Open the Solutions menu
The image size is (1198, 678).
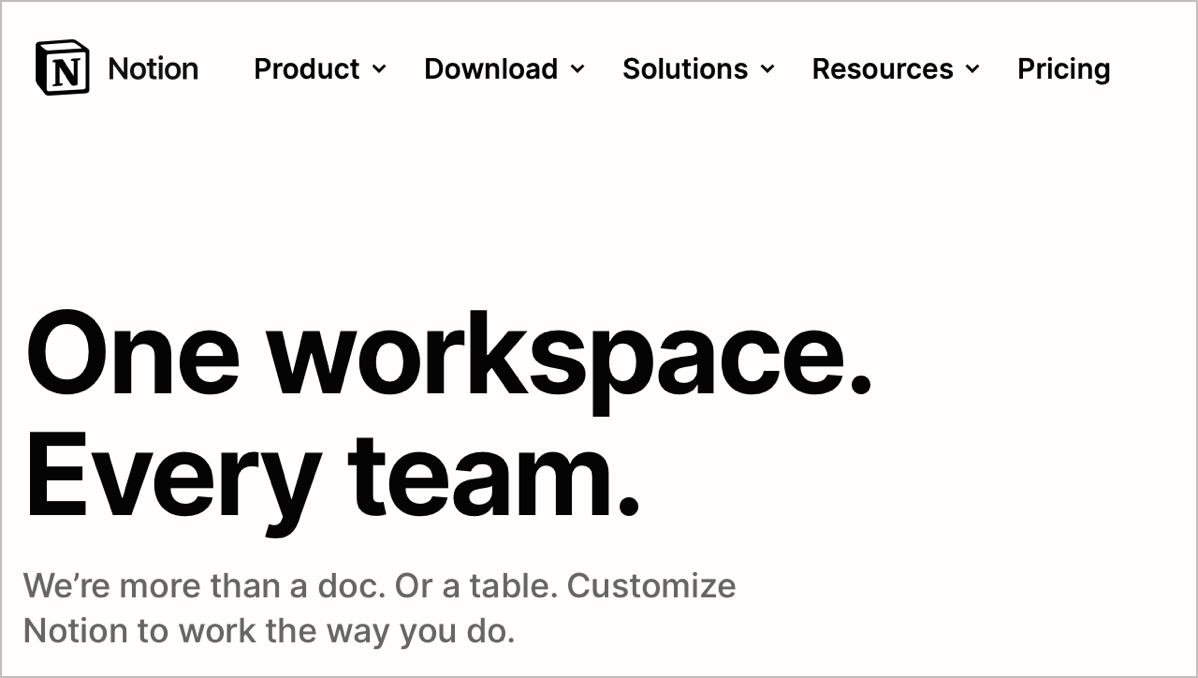click(685, 69)
